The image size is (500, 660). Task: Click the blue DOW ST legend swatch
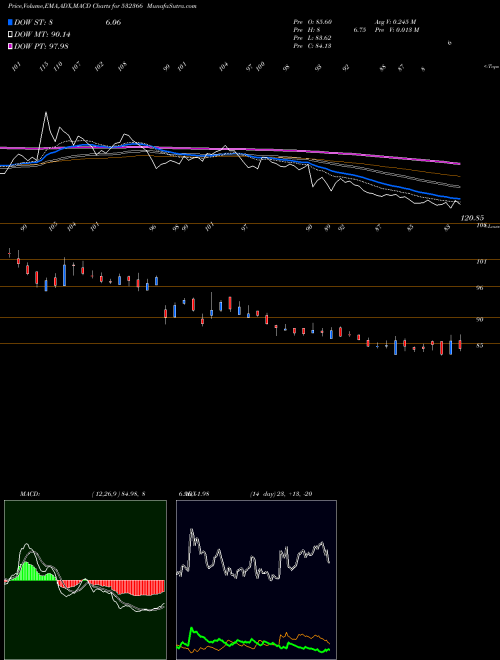10,22
